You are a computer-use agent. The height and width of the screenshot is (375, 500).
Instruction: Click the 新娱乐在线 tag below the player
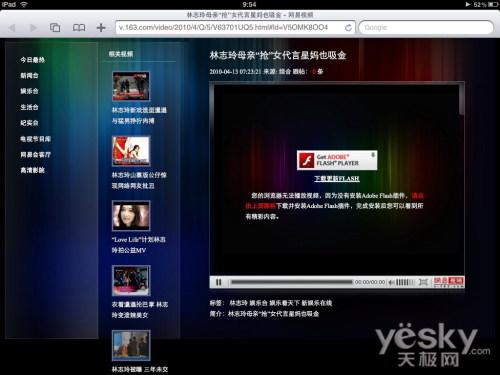(x=317, y=303)
